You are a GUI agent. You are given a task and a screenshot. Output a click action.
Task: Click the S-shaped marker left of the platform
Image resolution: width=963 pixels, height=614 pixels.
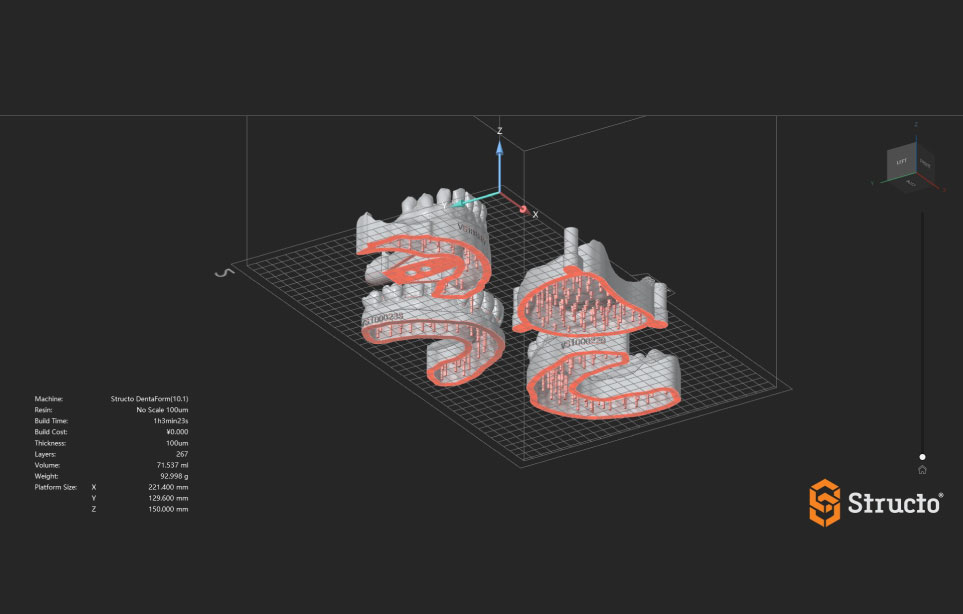pyautogui.click(x=226, y=271)
